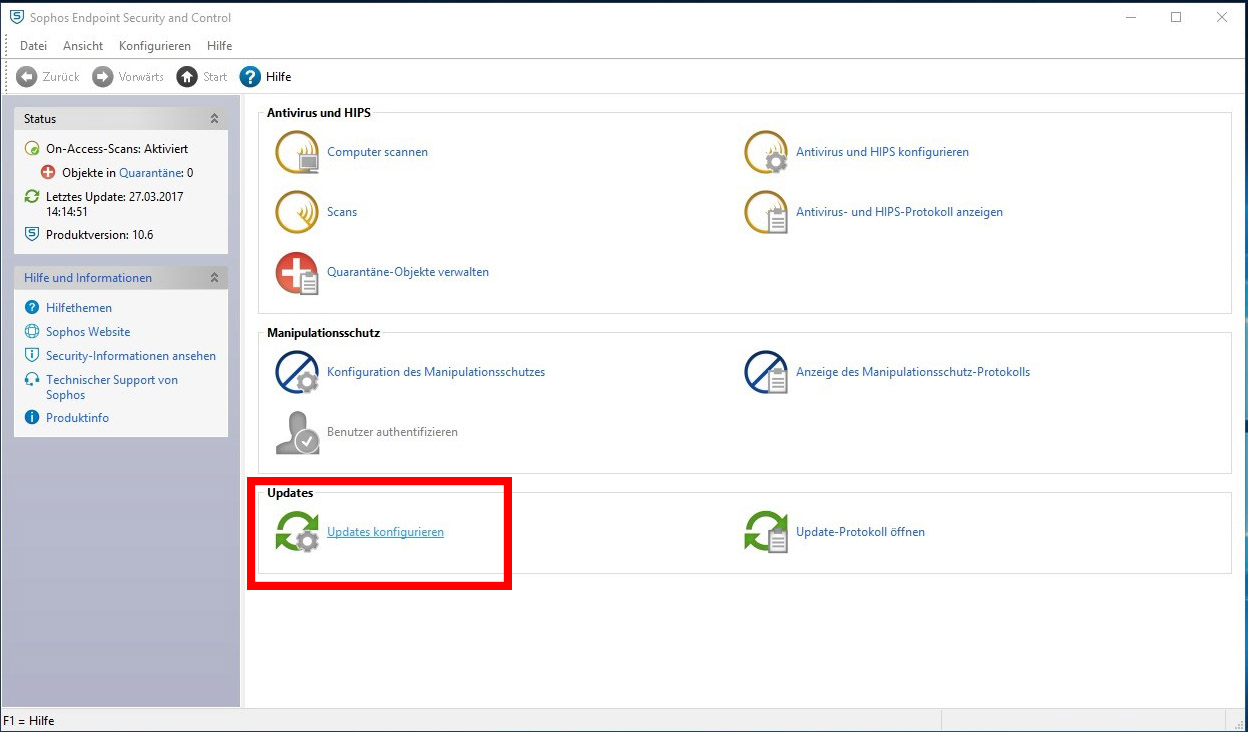Open Antivirus- und HIPS-Protokoll anzeigen link
The height and width of the screenshot is (732, 1248).
click(899, 212)
